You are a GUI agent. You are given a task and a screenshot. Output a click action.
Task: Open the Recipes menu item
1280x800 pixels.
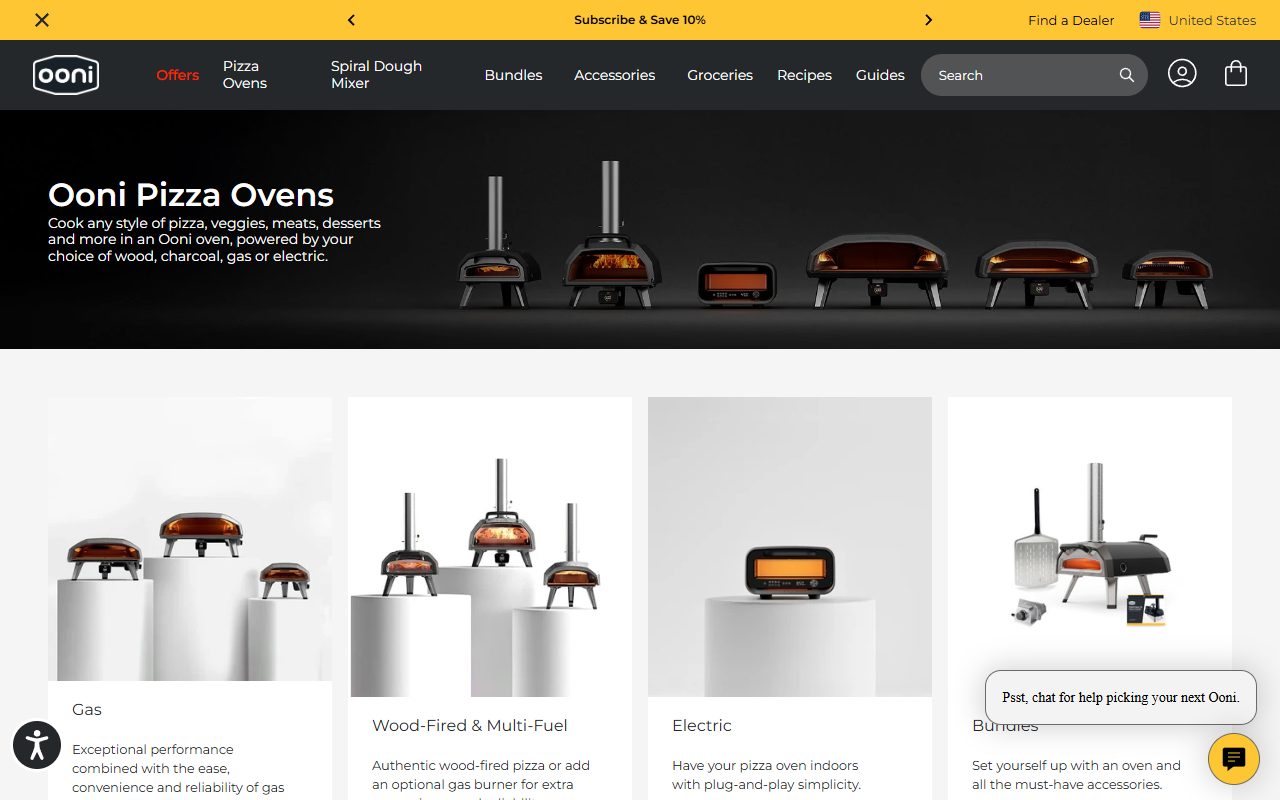(x=804, y=75)
